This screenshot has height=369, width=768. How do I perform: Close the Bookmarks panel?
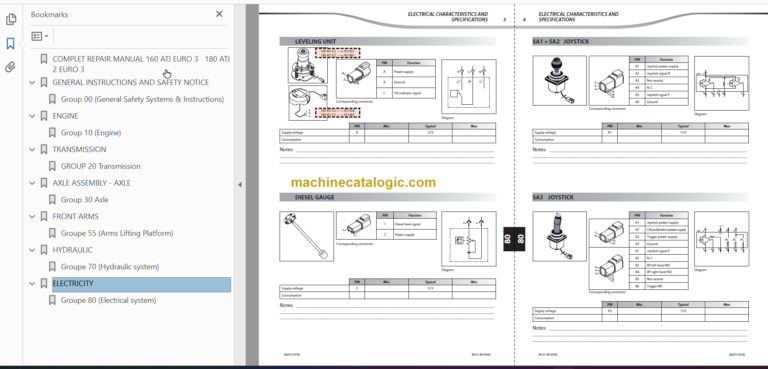click(x=219, y=14)
